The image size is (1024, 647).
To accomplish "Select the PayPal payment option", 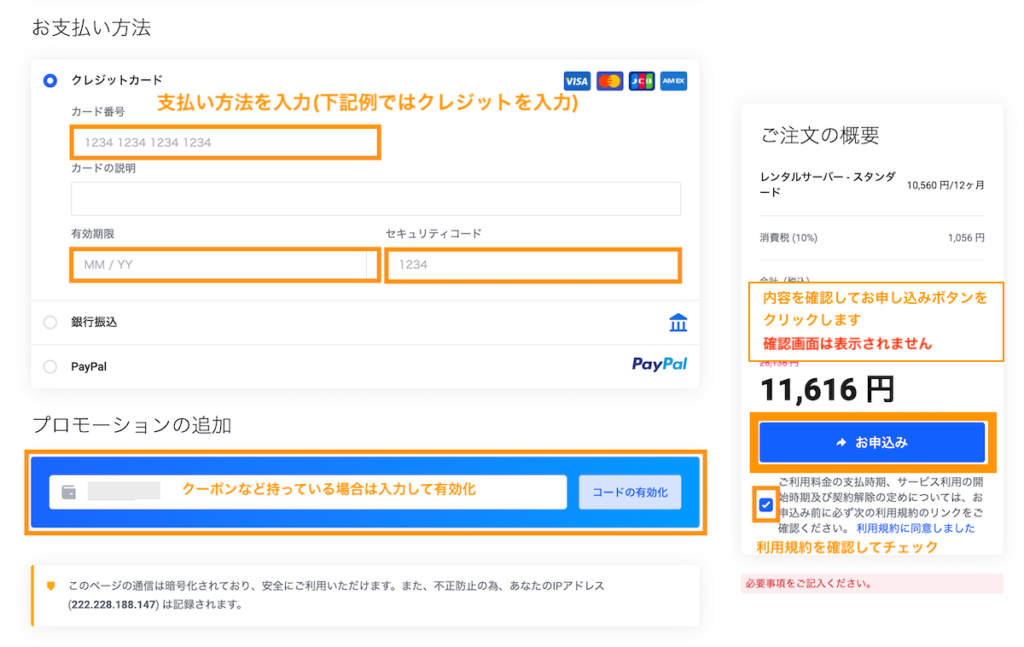I will click(50, 366).
